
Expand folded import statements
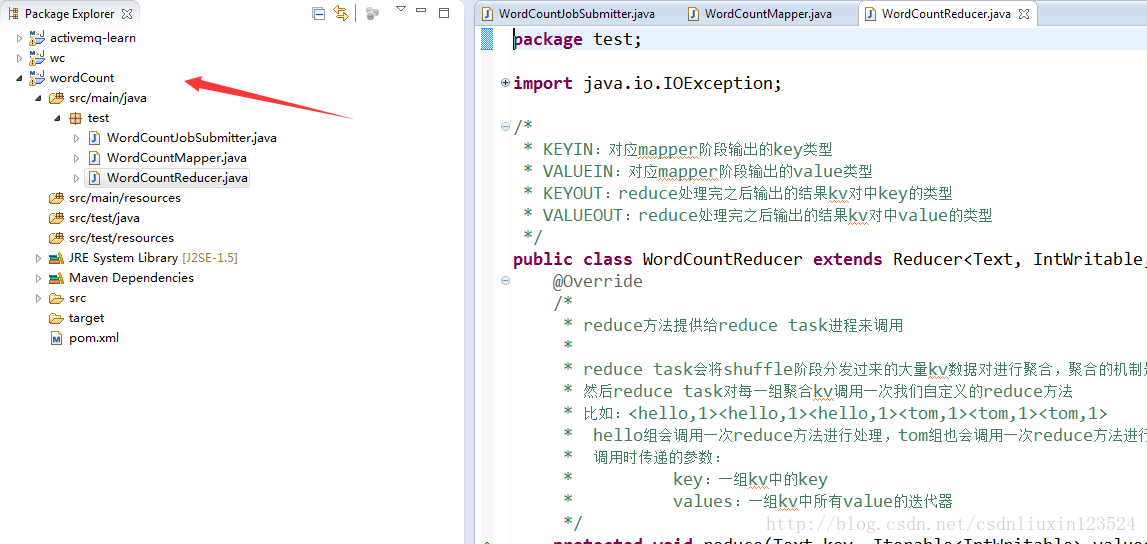(x=505, y=83)
